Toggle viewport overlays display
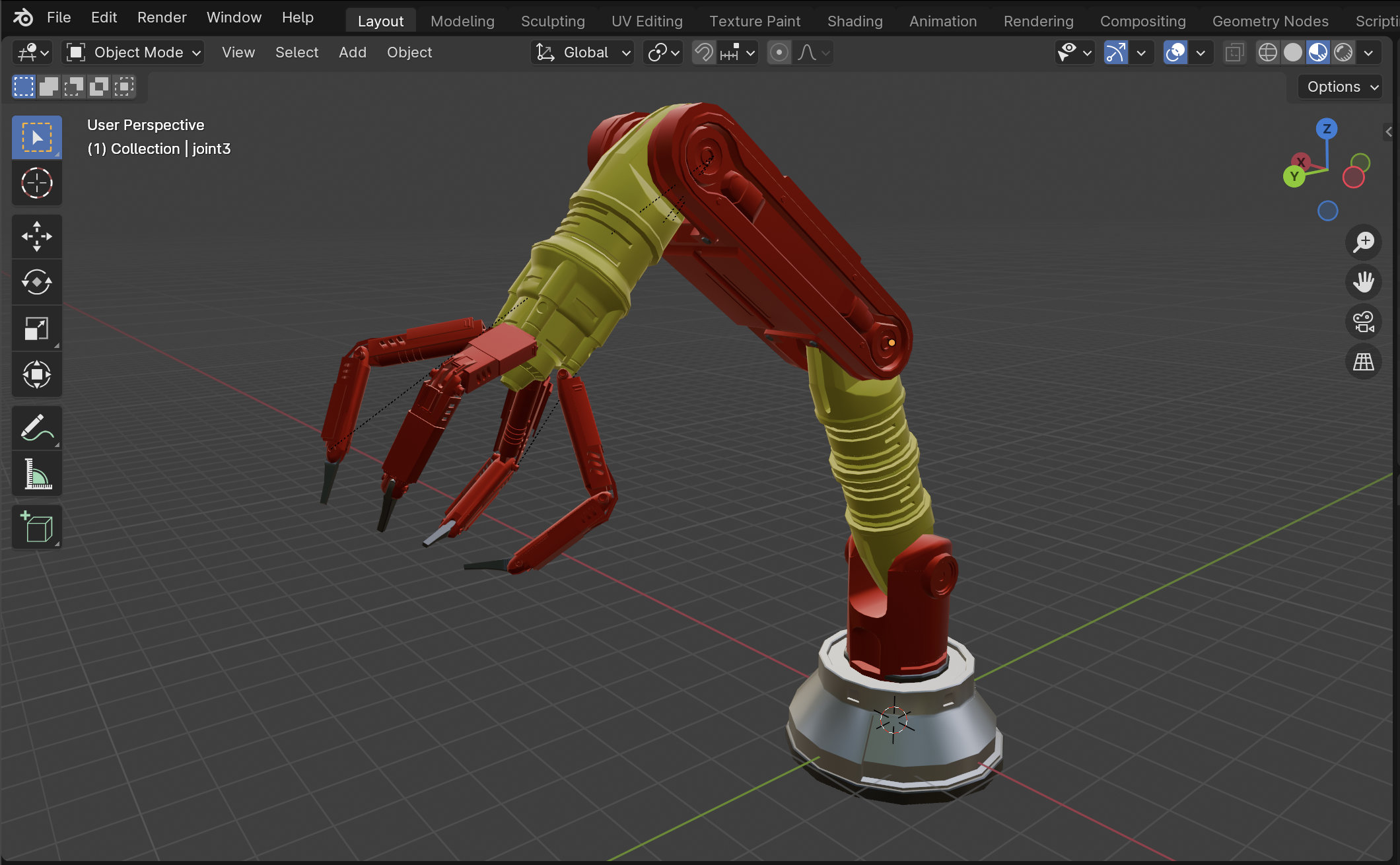1400x865 pixels. pos(1175,52)
